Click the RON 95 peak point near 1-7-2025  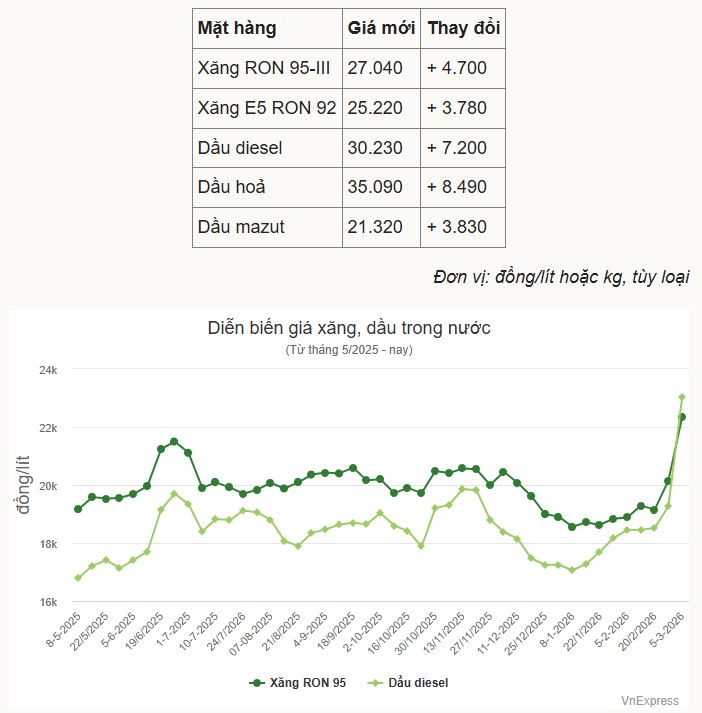[x=174, y=441]
